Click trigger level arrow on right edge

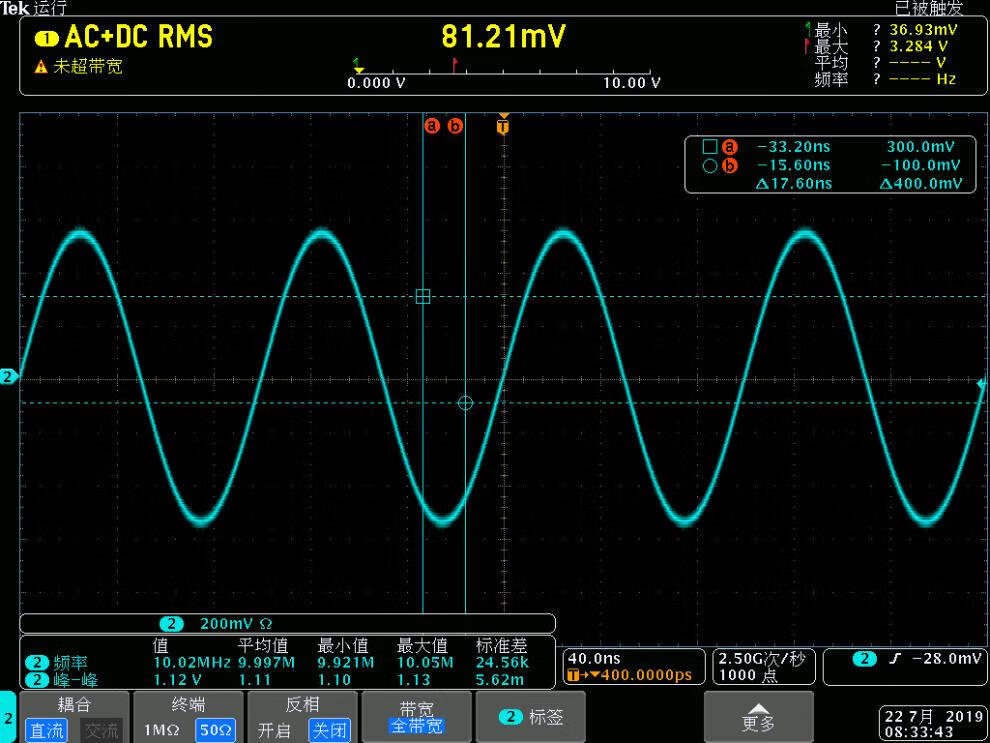pos(981,383)
